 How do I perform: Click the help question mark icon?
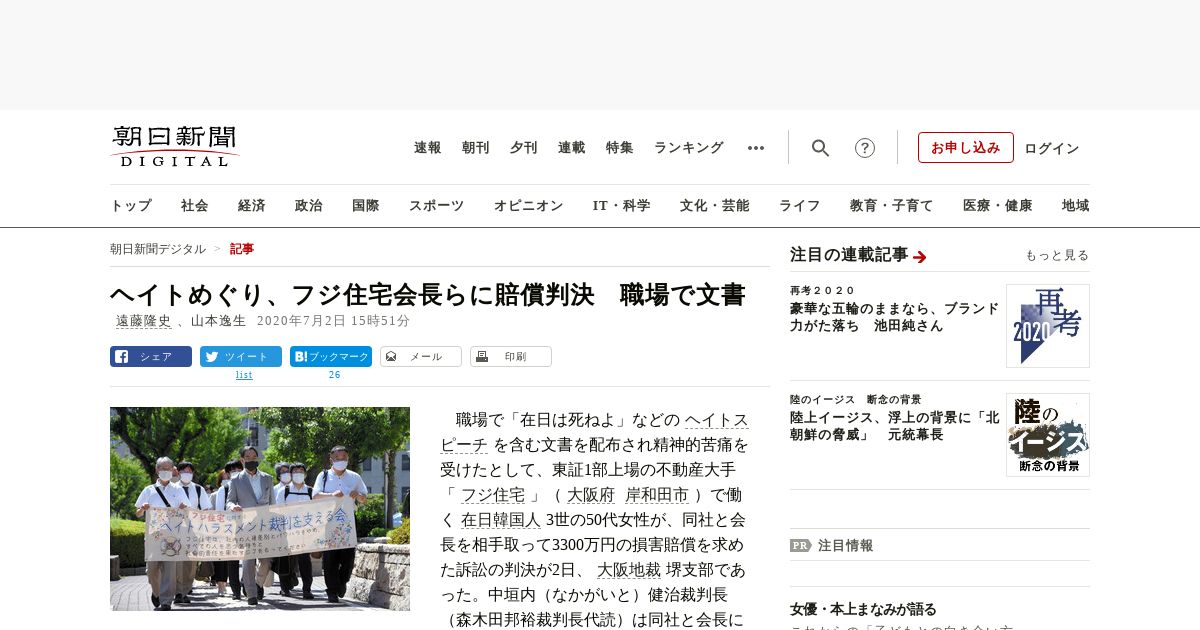(x=865, y=148)
